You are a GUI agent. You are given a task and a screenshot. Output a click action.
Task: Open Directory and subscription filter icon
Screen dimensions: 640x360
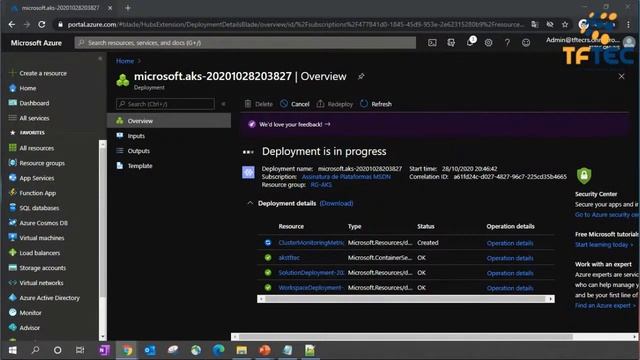click(x=451, y=42)
